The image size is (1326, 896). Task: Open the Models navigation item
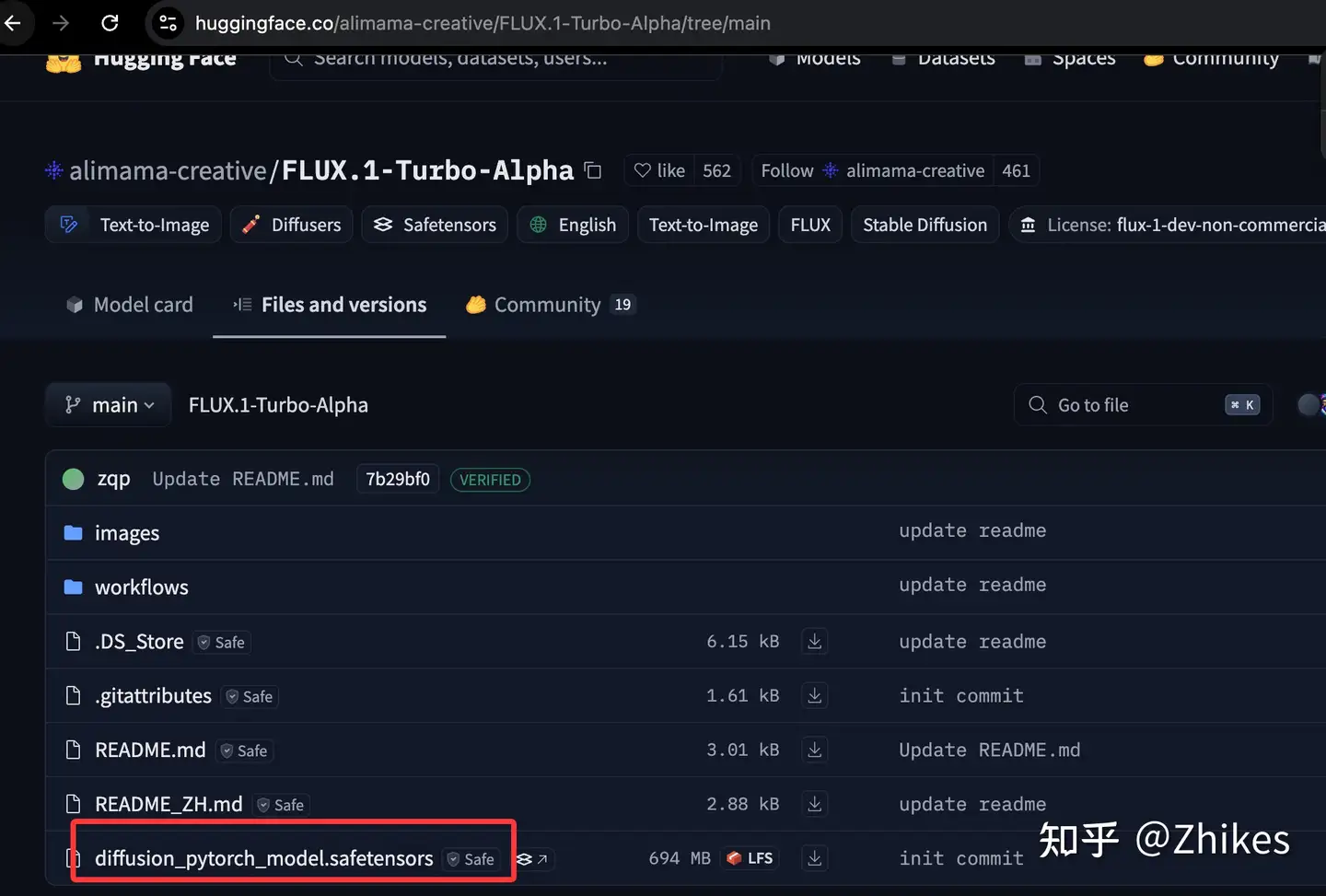coord(815,59)
